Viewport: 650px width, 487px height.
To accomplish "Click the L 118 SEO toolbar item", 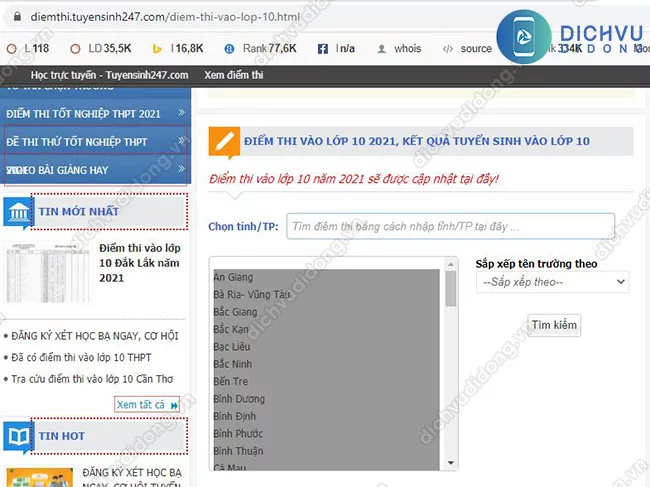I will coord(28,49).
